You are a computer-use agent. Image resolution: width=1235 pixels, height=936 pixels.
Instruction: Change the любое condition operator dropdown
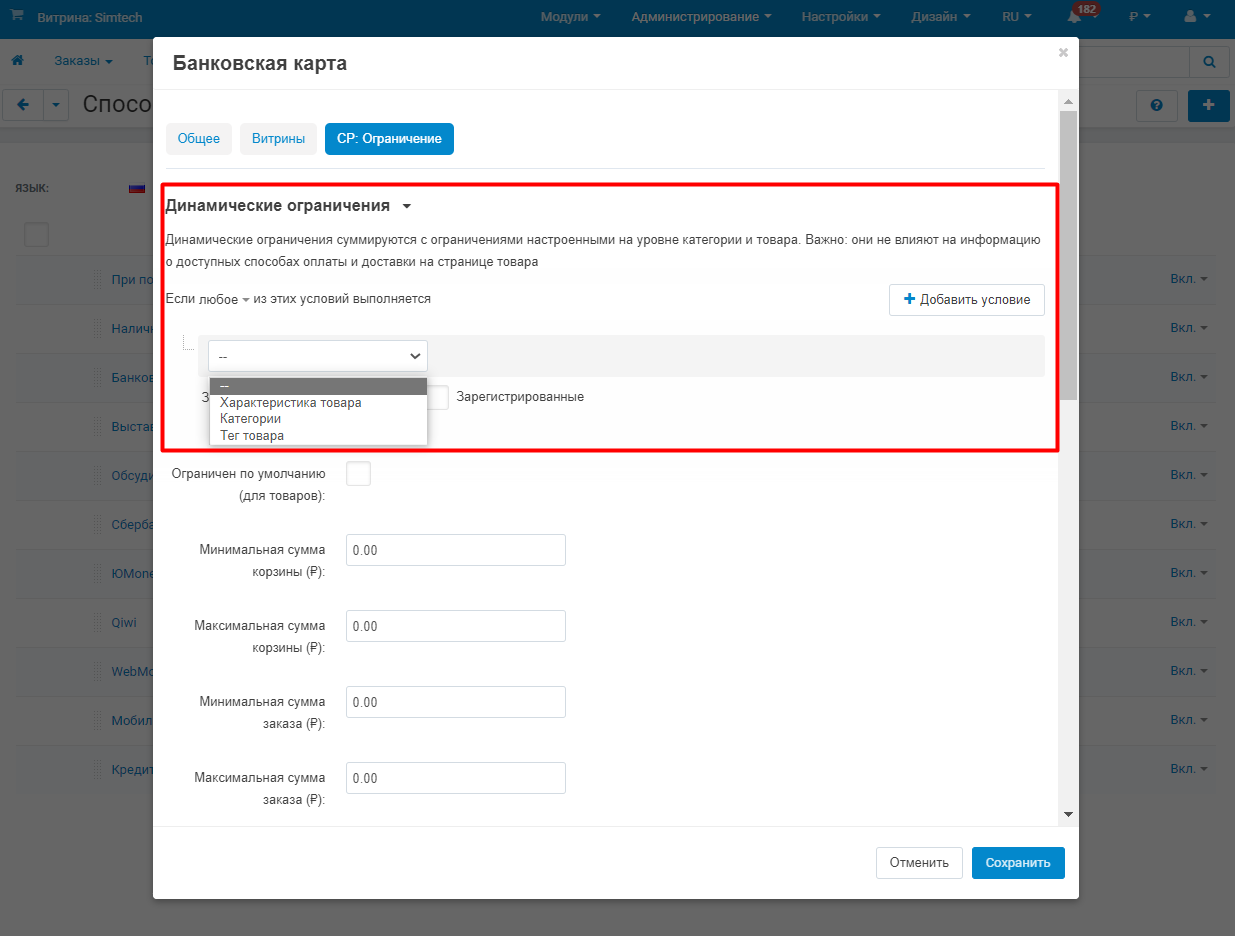[225, 299]
